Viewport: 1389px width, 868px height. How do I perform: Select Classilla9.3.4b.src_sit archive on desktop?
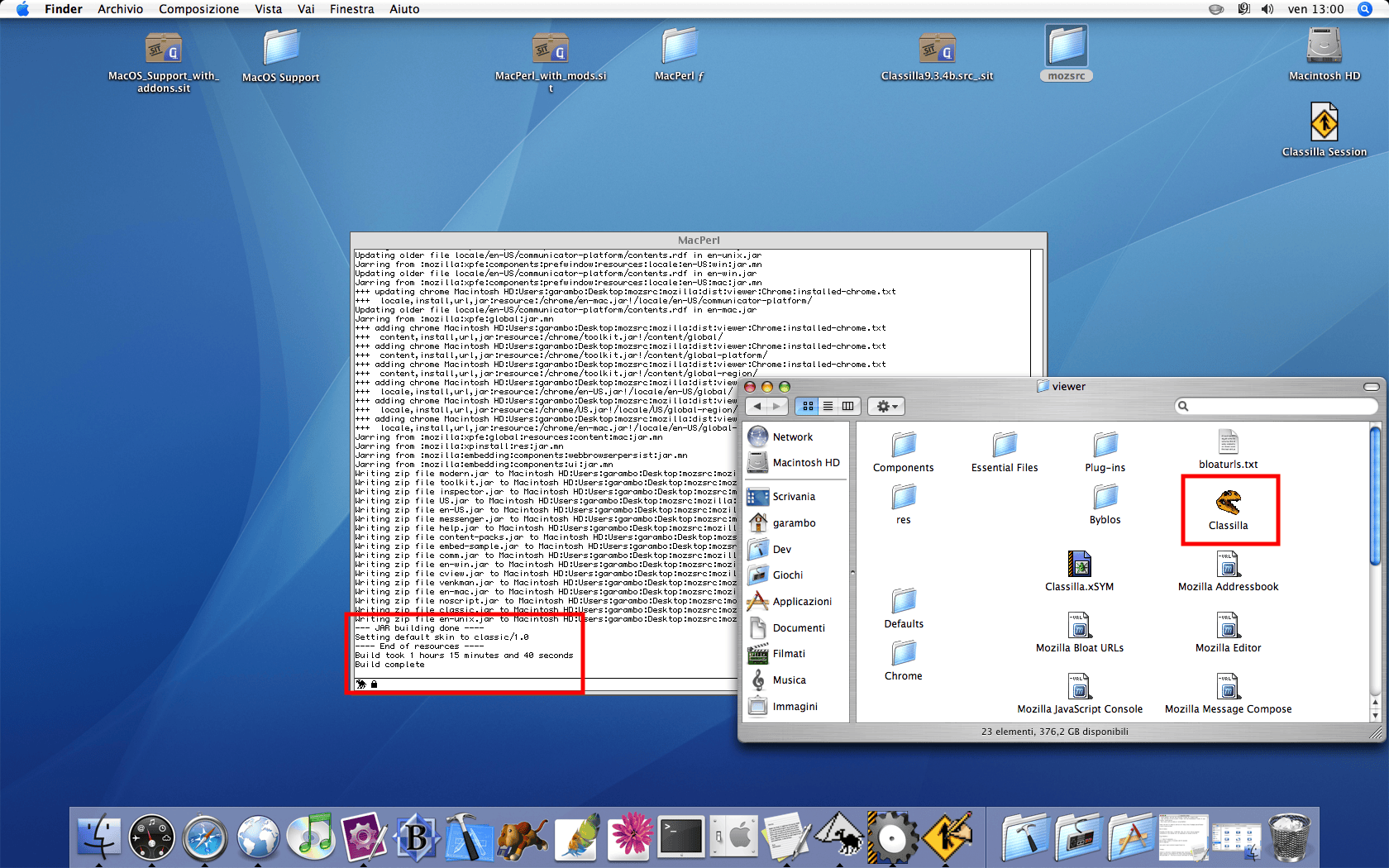(938, 56)
